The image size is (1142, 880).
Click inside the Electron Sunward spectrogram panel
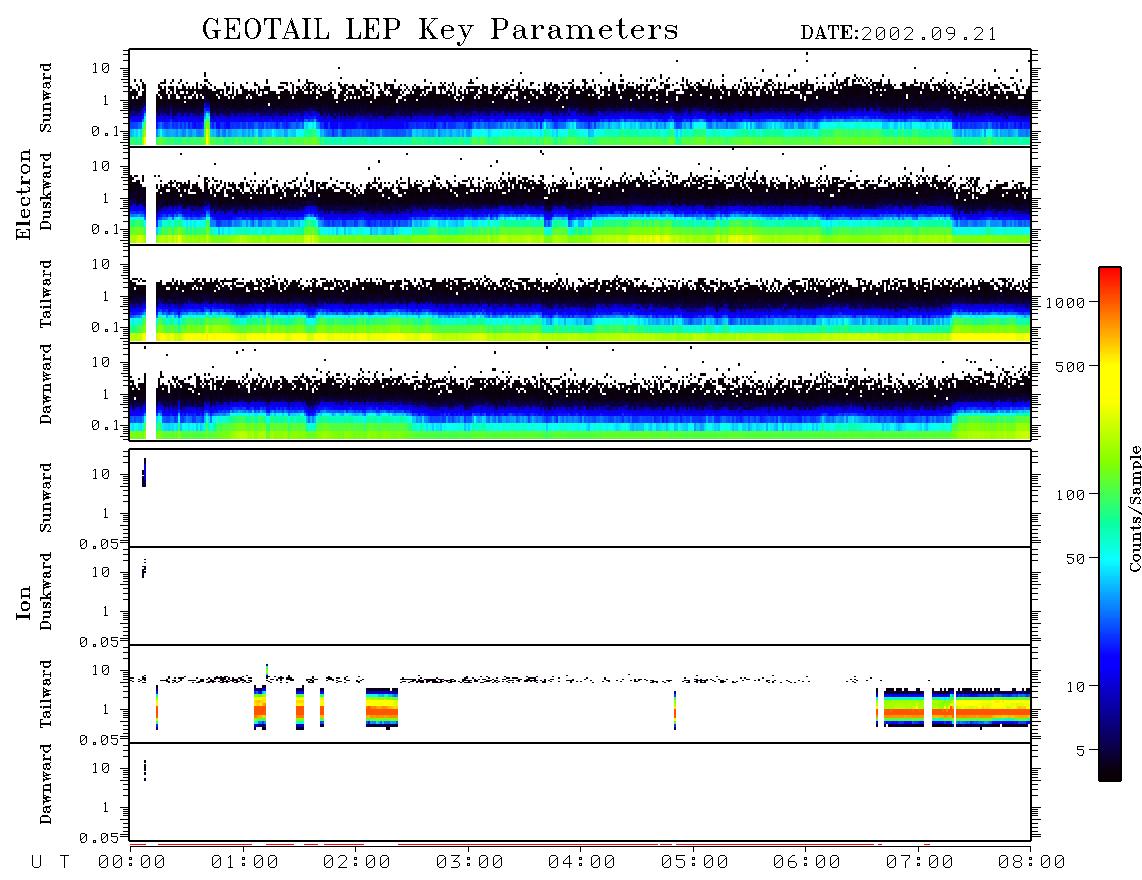click(x=580, y=98)
